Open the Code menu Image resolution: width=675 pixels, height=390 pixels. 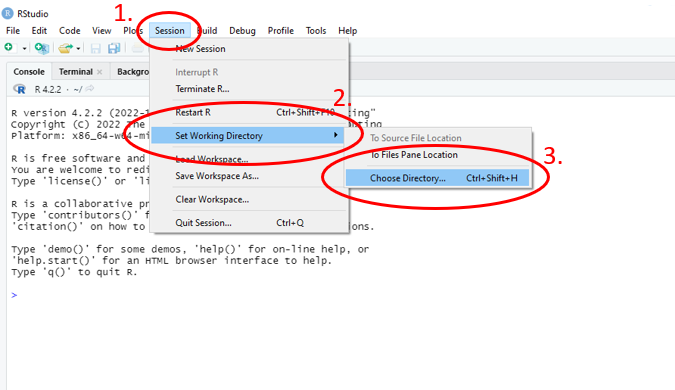coord(70,31)
